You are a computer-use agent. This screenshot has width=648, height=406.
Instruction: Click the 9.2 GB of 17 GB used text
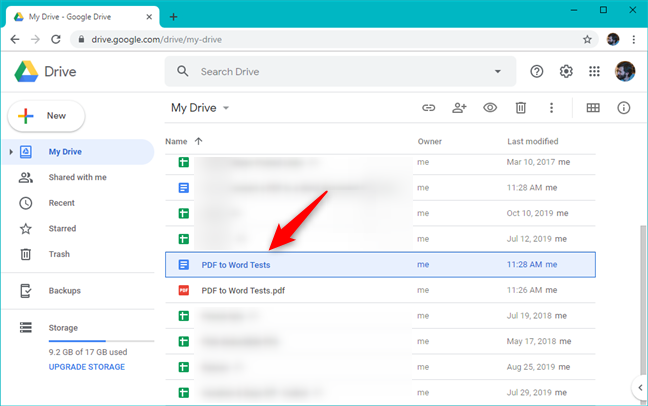tap(88, 352)
